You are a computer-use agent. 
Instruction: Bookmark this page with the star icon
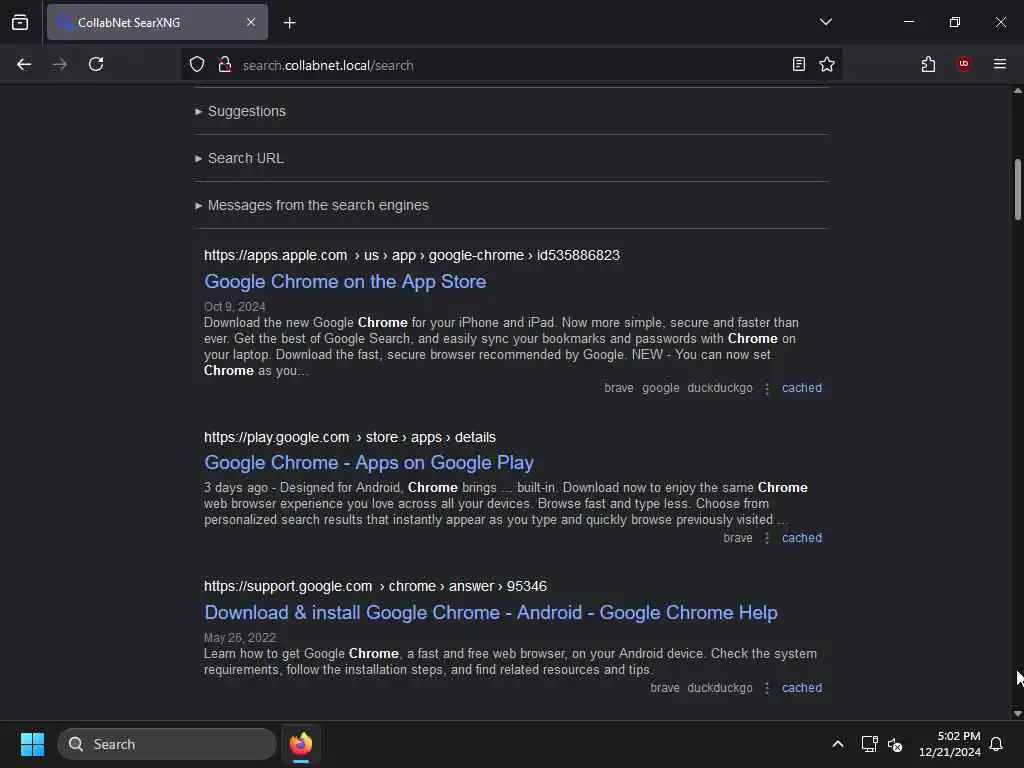(x=827, y=64)
